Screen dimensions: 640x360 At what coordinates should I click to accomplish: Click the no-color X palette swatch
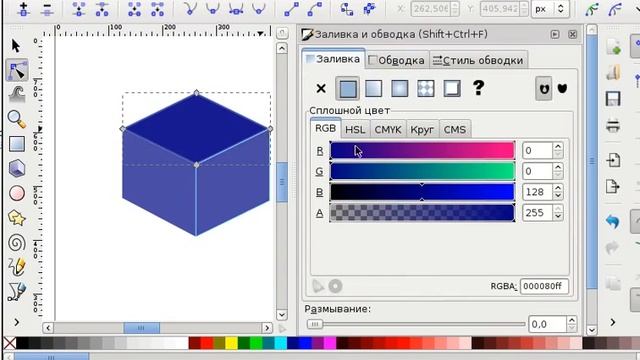(9, 343)
